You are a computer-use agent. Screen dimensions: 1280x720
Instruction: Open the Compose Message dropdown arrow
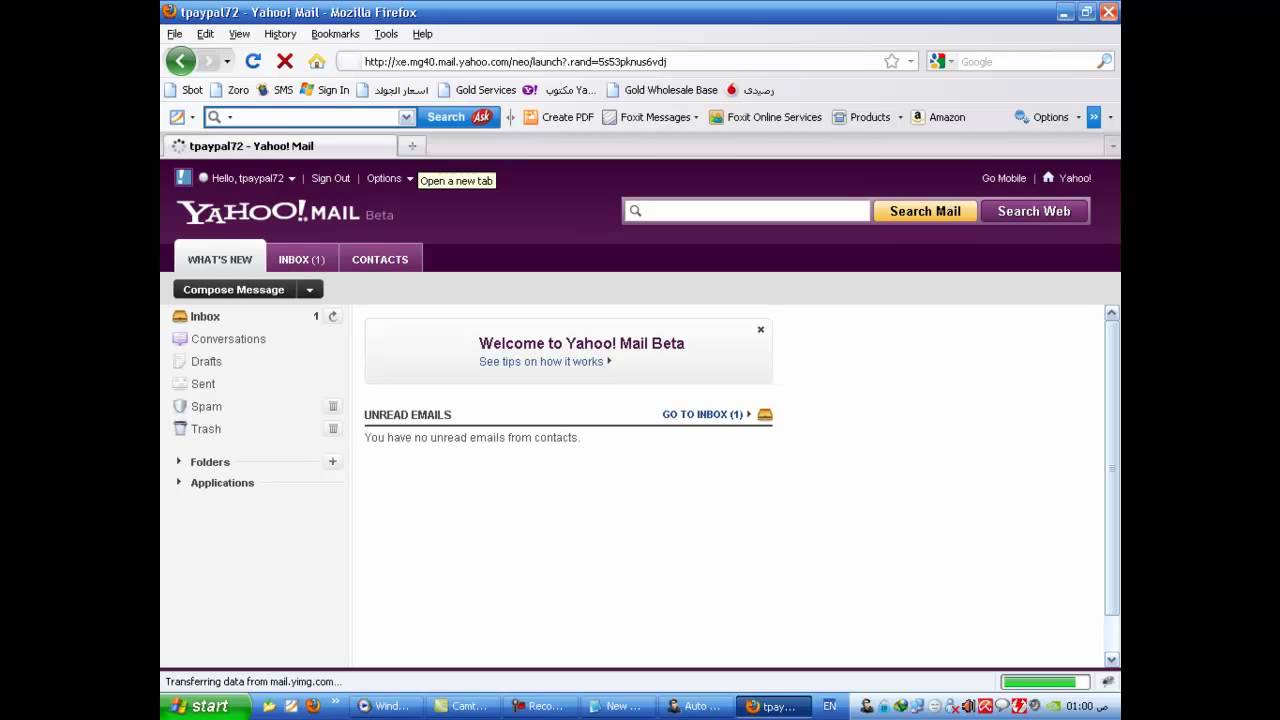pyautogui.click(x=310, y=290)
